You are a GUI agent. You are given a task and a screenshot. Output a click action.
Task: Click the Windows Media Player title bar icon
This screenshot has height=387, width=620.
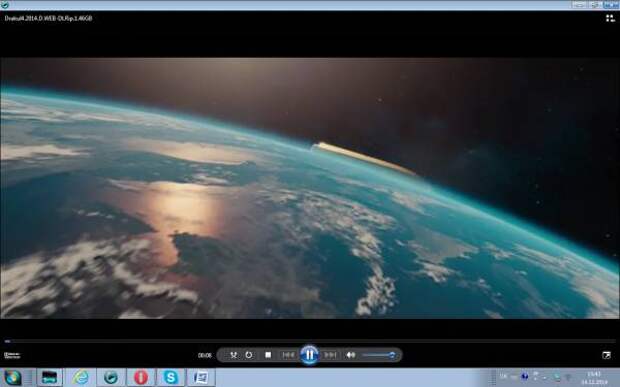(x=5, y=5)
